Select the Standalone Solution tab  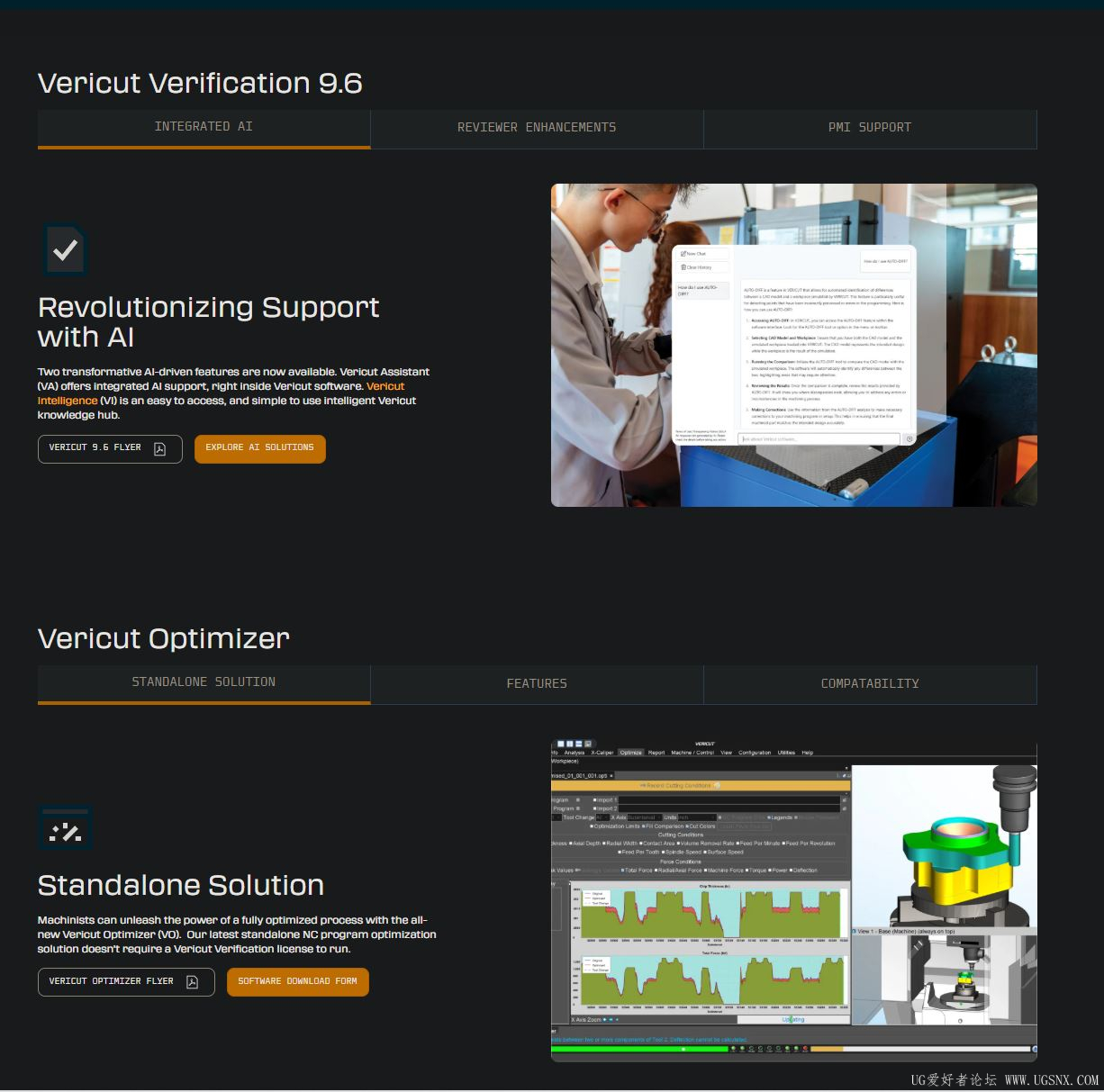204,683
